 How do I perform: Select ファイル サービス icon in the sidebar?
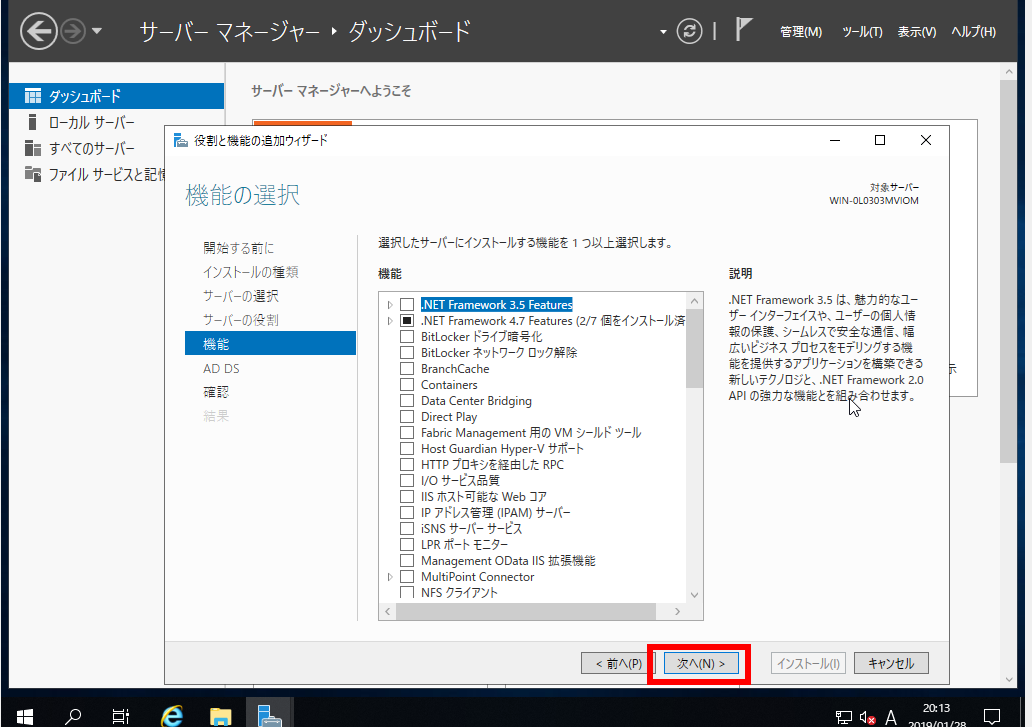point(33,174)
